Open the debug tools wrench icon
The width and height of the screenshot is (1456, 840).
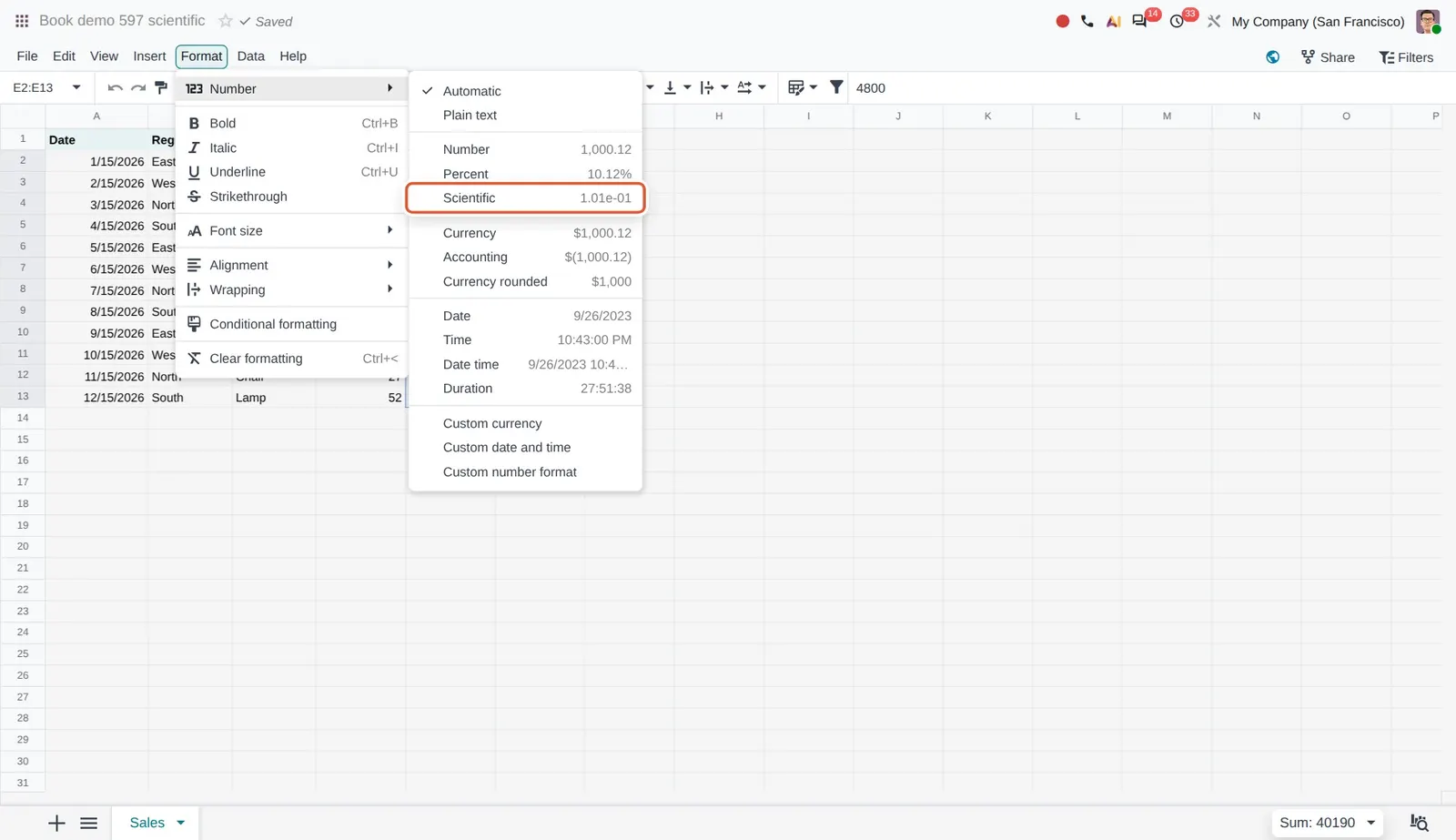coord(1214,21)
